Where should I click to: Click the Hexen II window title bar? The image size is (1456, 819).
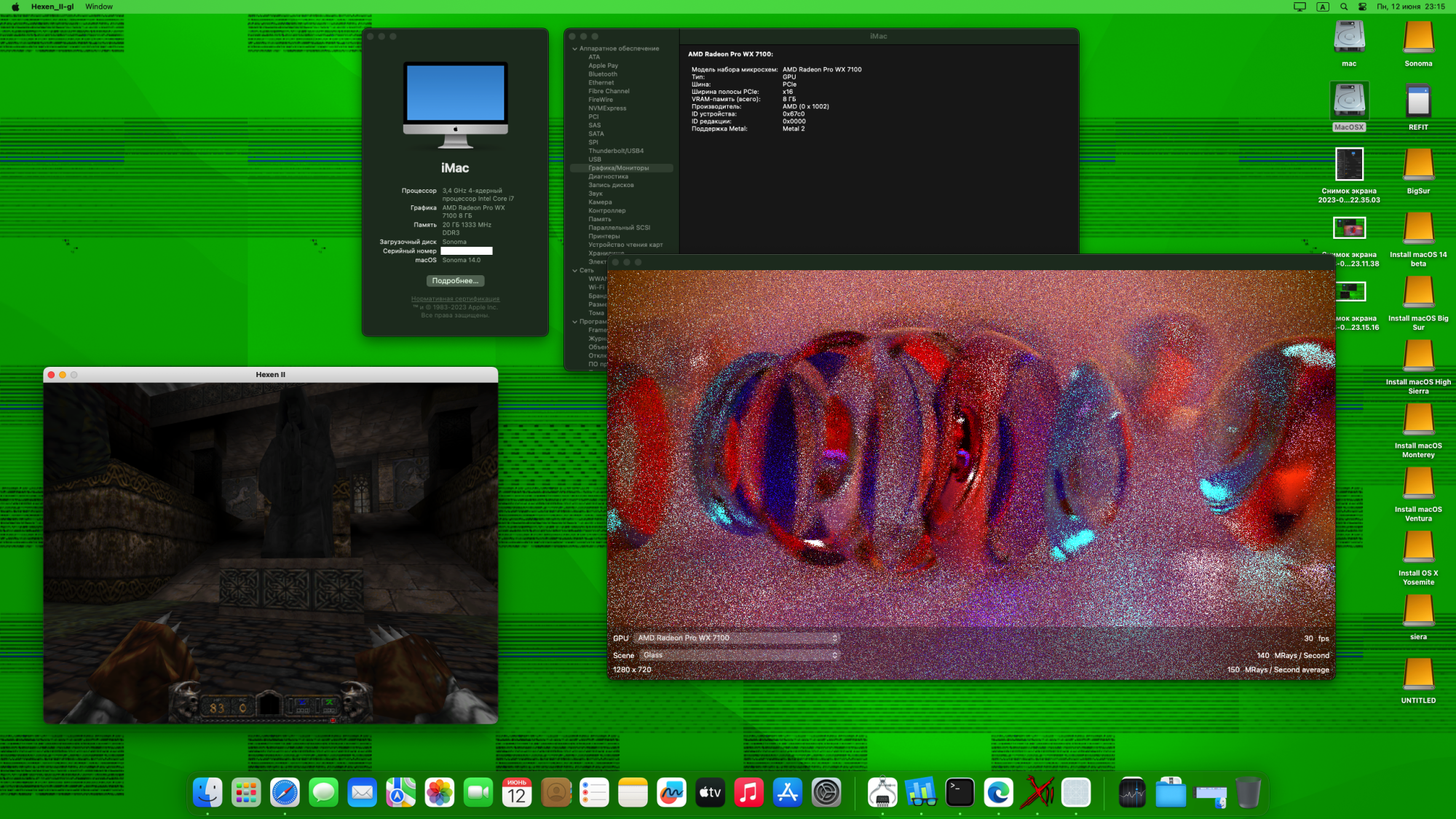click(271, 374)
